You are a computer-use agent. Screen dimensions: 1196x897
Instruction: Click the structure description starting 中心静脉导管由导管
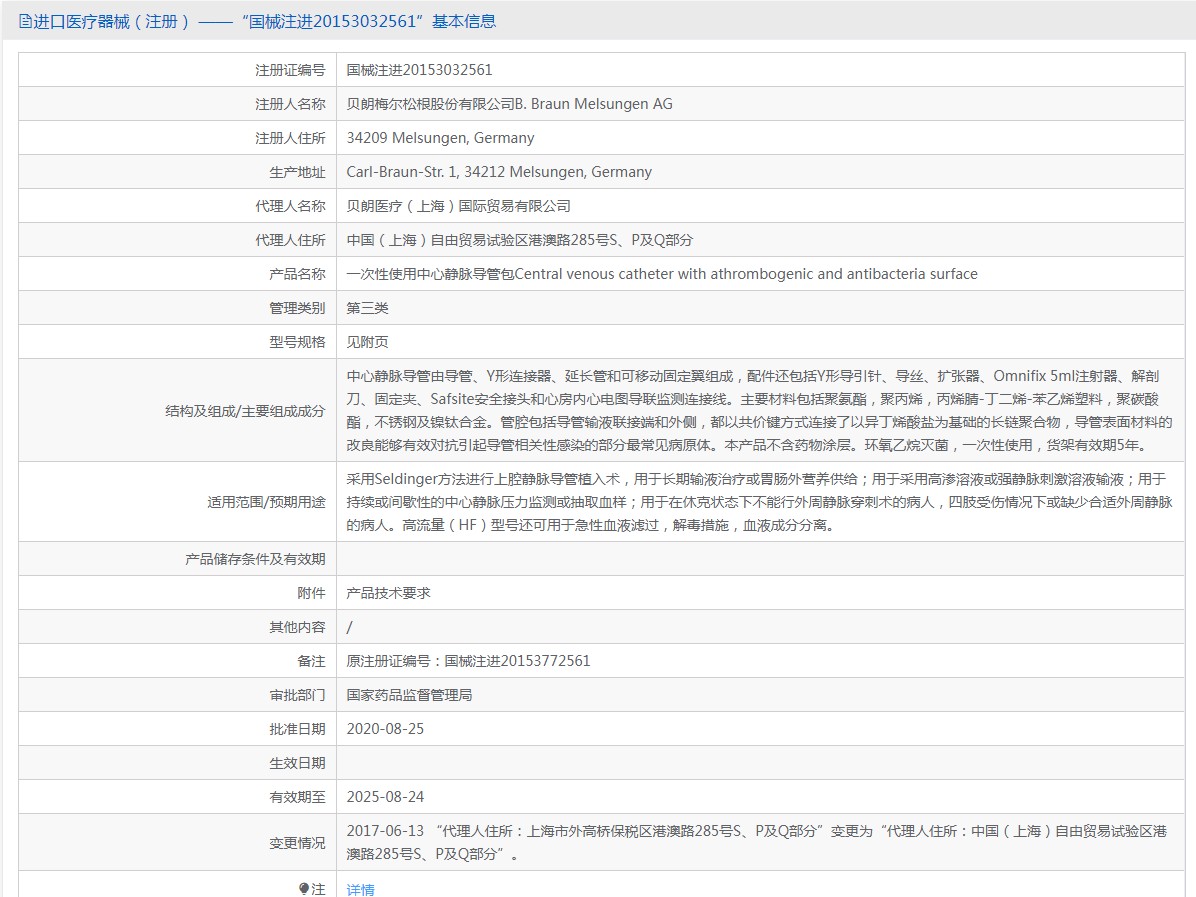pos(759,410)
